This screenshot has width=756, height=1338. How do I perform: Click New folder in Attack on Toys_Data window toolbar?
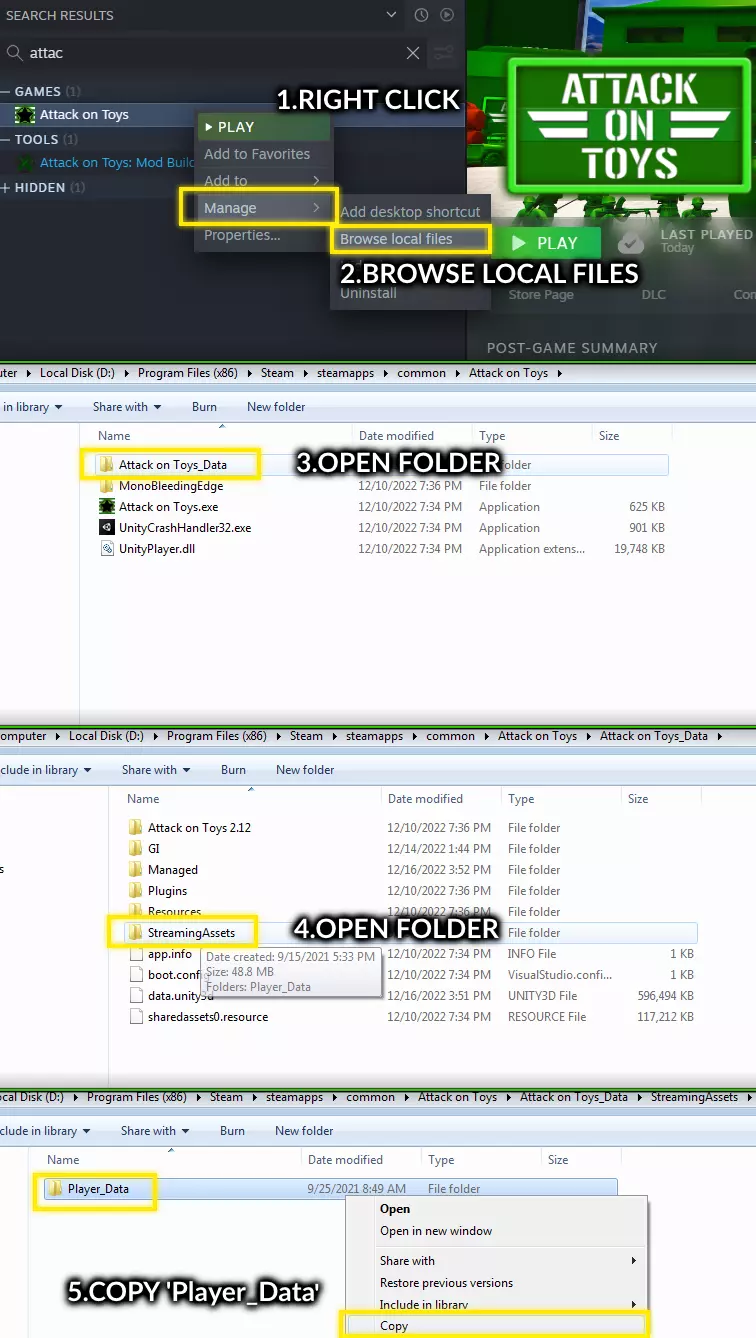[305, 770]
